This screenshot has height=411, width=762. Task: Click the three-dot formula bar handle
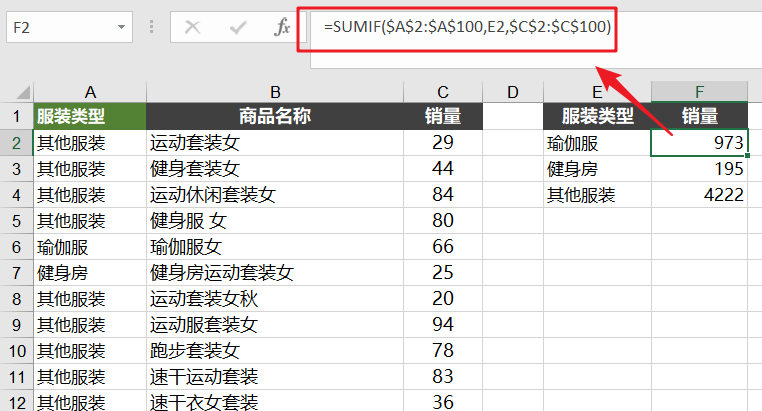point(152,27)
